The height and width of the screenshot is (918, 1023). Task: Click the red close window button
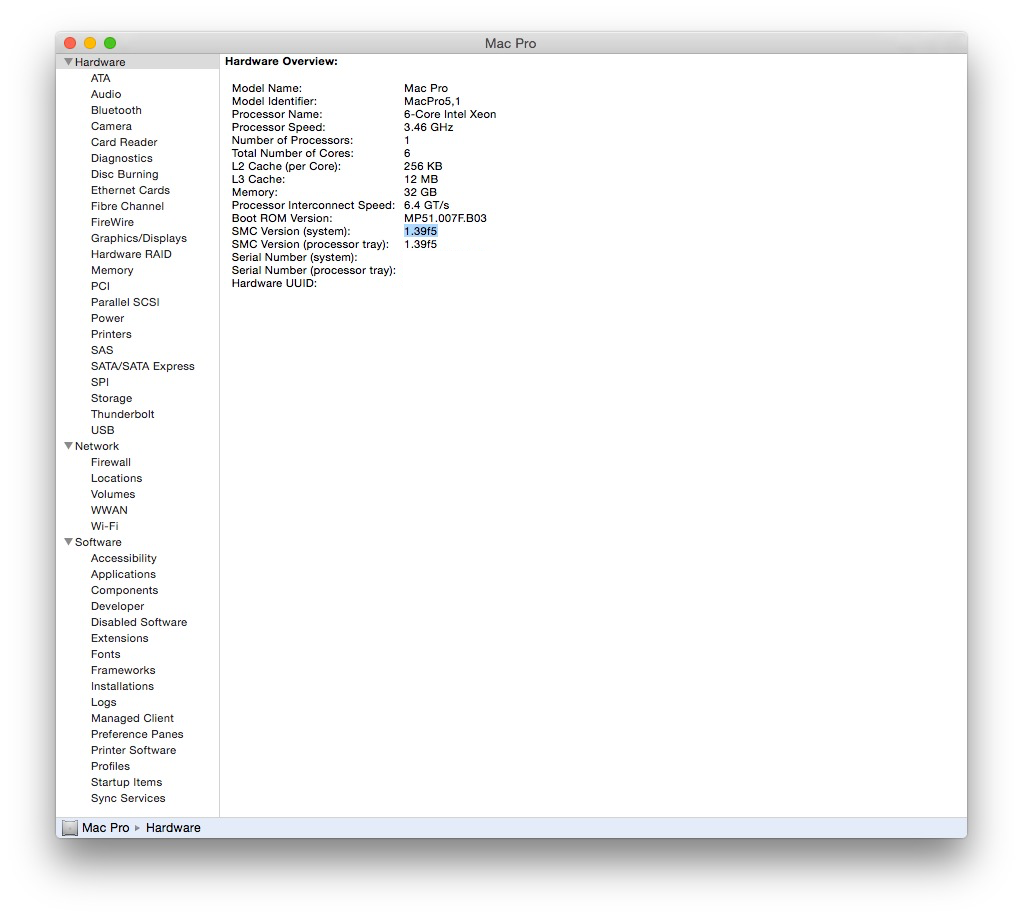tap(70, 43)
